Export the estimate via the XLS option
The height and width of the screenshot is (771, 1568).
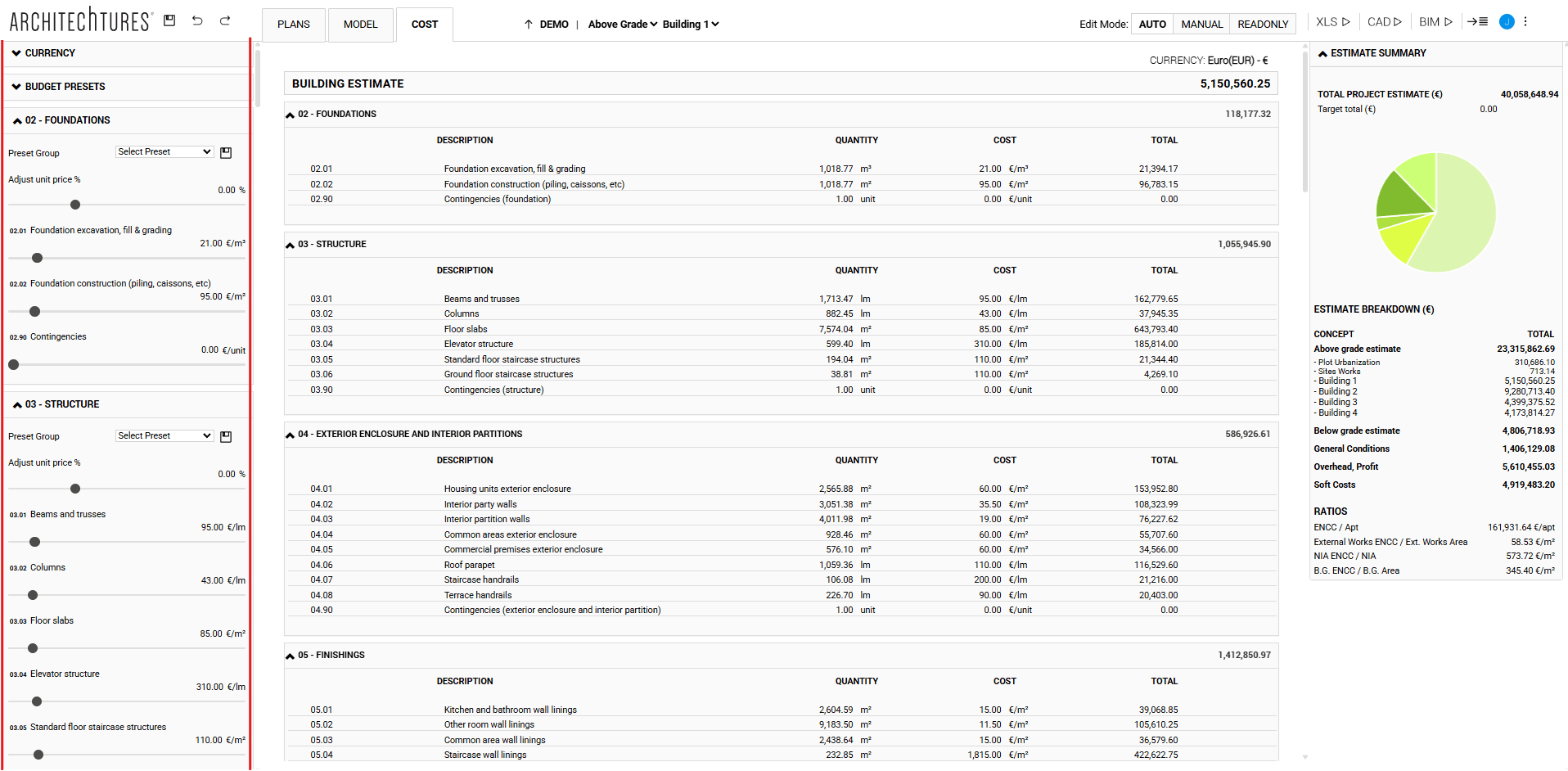click(1331, 21)
